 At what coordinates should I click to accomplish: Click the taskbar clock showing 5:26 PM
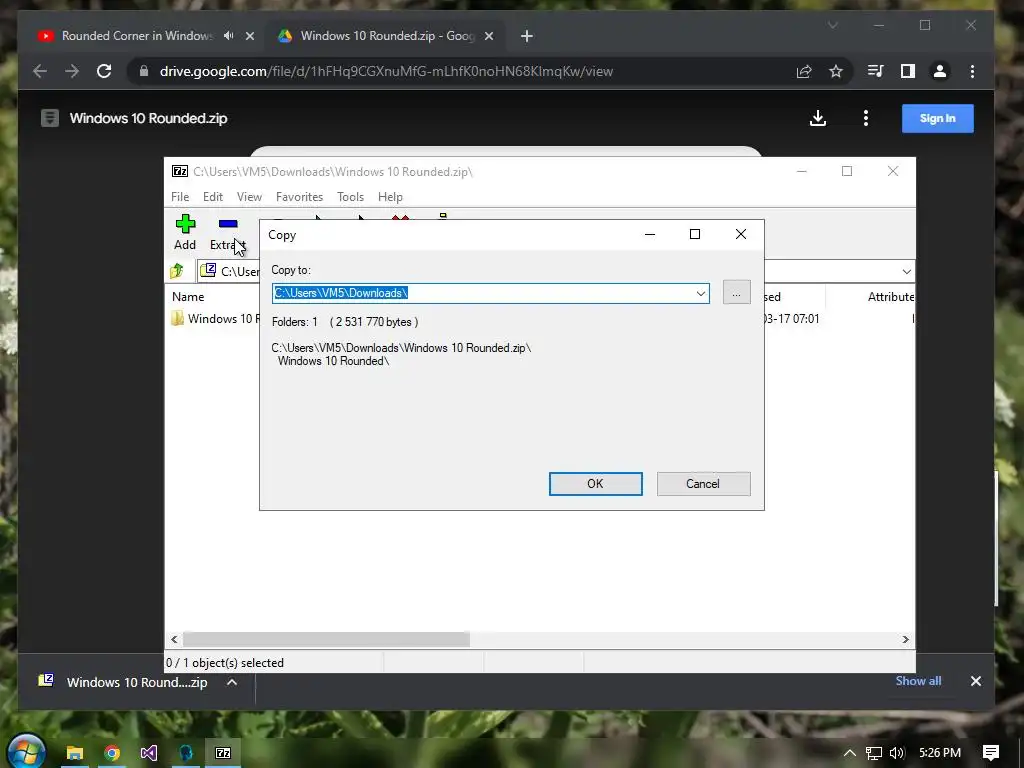click(x=940, y=753)
